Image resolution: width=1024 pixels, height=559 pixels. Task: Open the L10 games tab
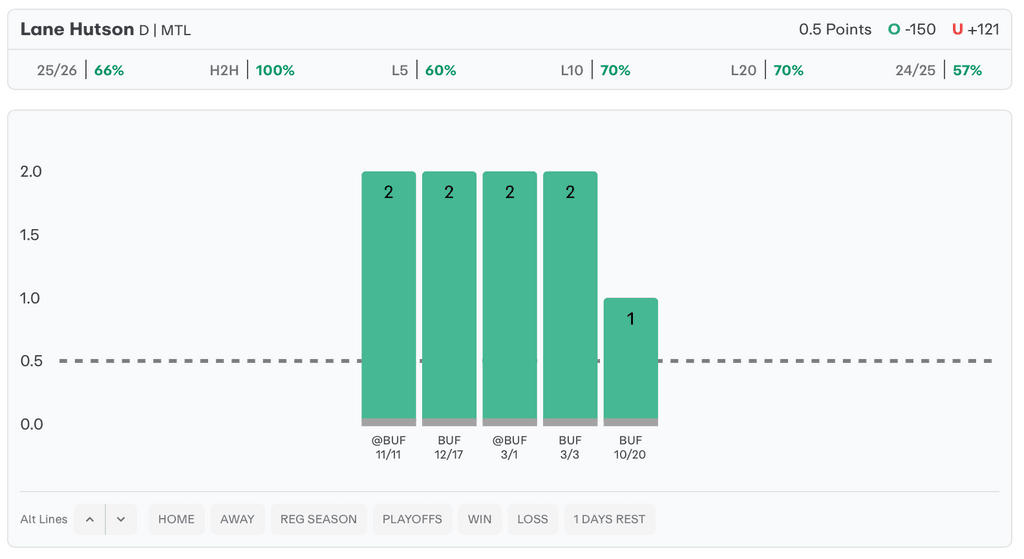click(x=594, y=71)
